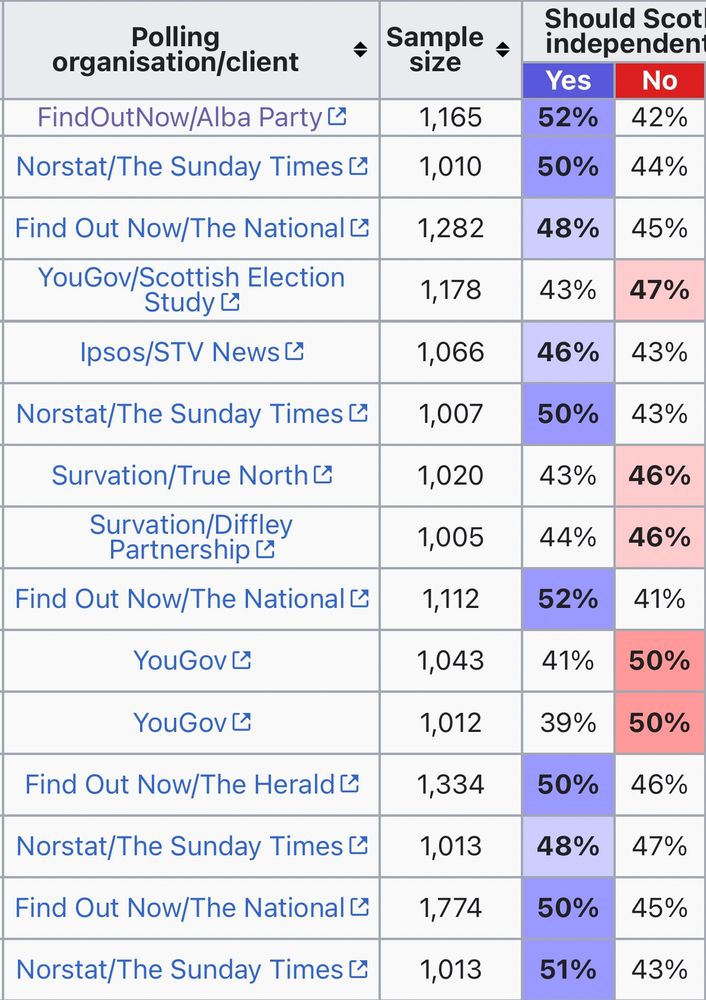Open the Ipsos/STV News poll link

(x=180, y=352)
